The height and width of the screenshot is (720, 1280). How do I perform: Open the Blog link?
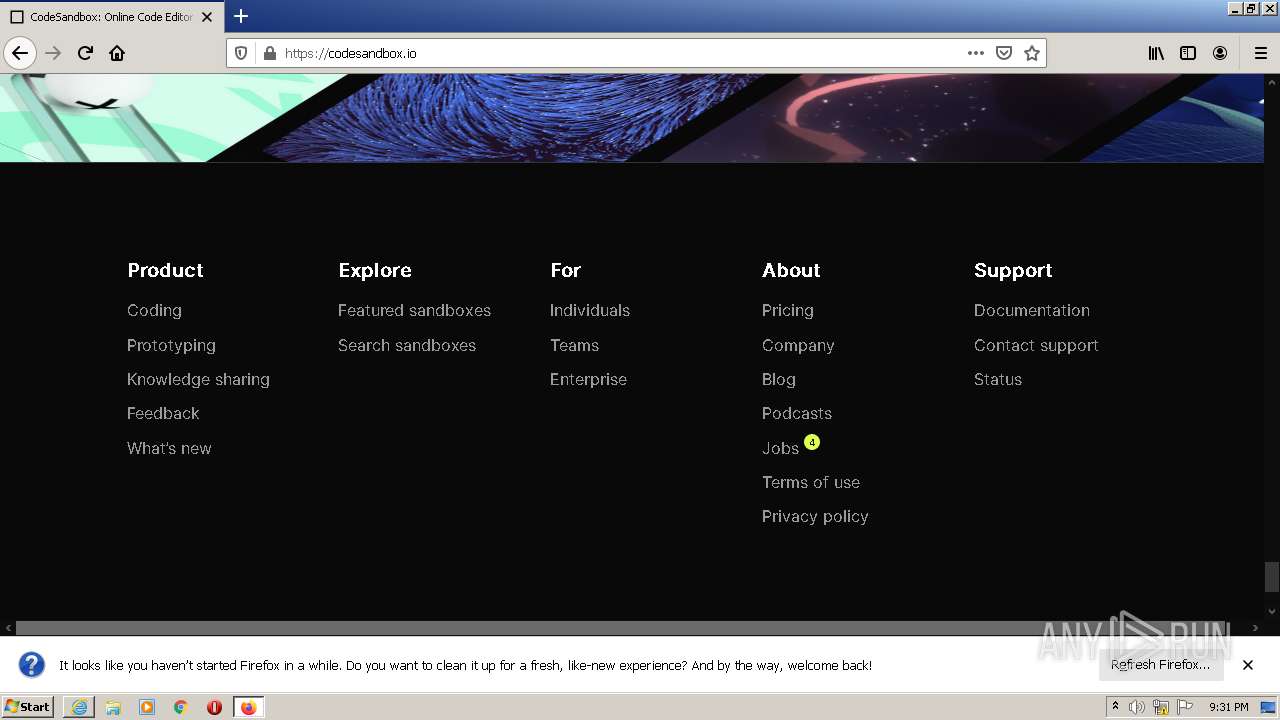779,379
